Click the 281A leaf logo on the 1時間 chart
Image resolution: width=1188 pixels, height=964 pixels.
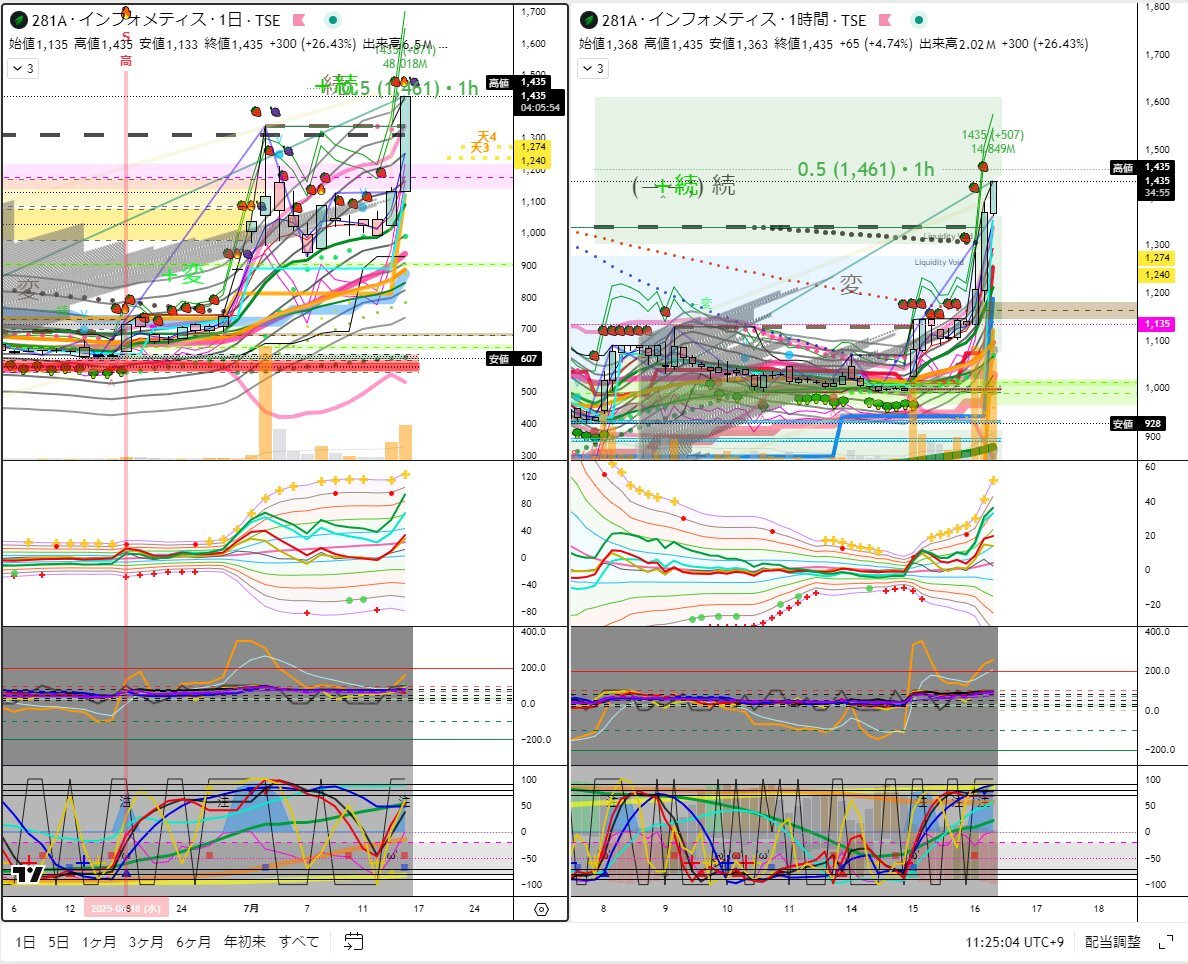[589, 20]
